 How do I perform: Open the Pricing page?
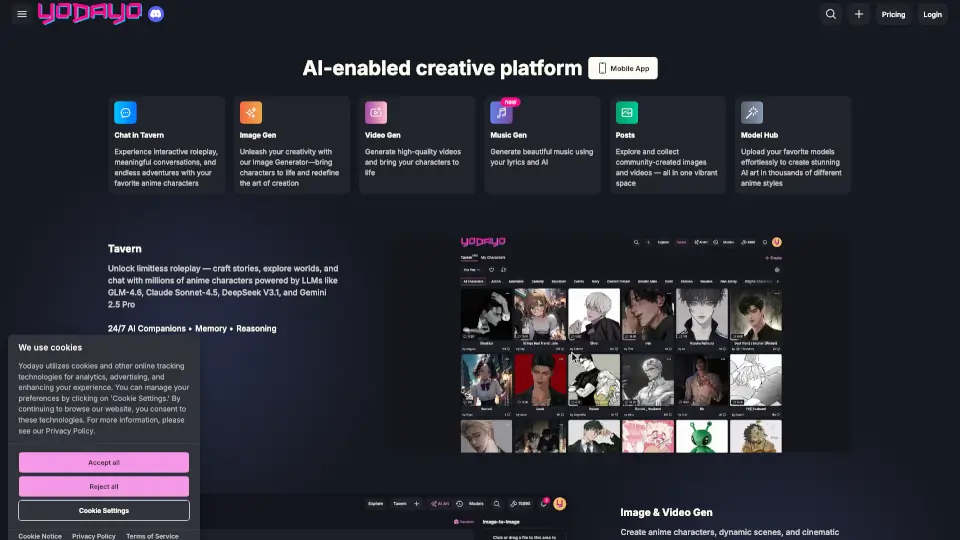[893, 14]
